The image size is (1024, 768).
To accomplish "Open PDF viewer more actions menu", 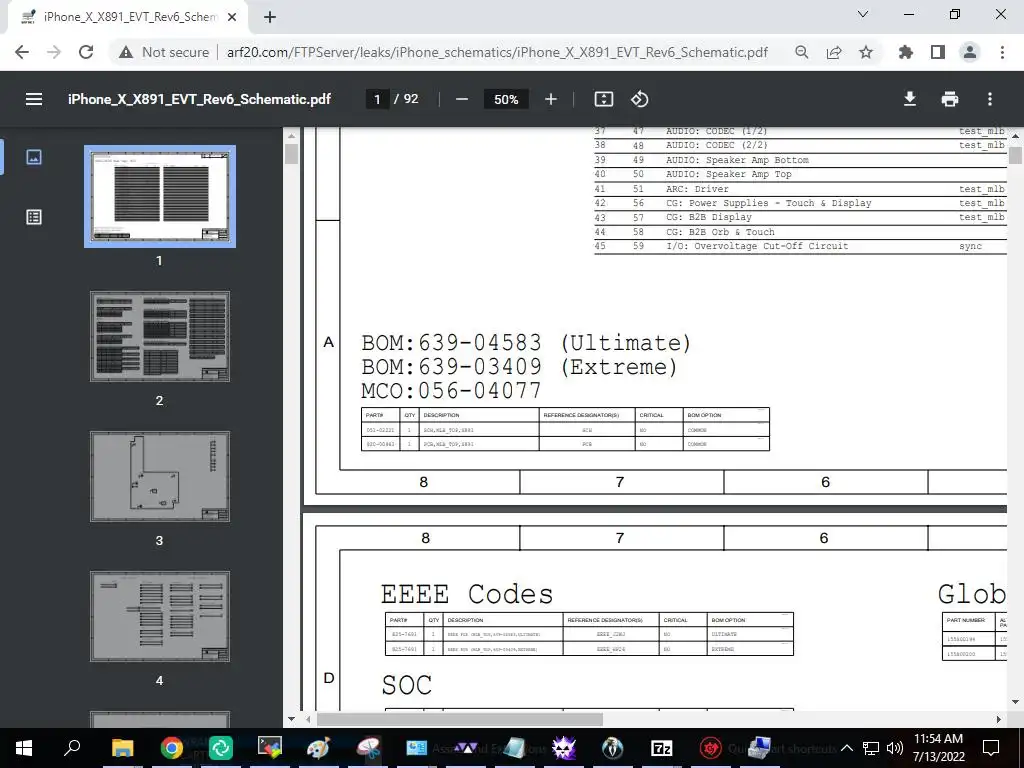I will pos(989,99).
